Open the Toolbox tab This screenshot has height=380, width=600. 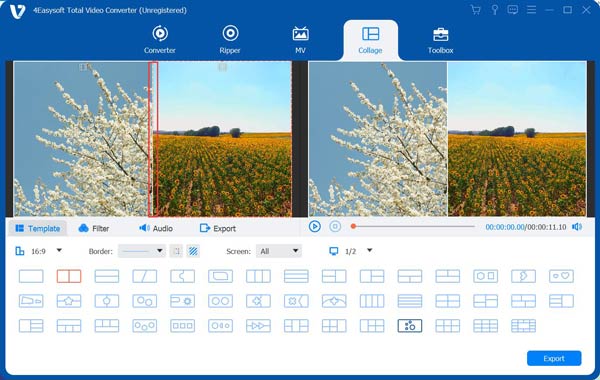coord(440,40)
